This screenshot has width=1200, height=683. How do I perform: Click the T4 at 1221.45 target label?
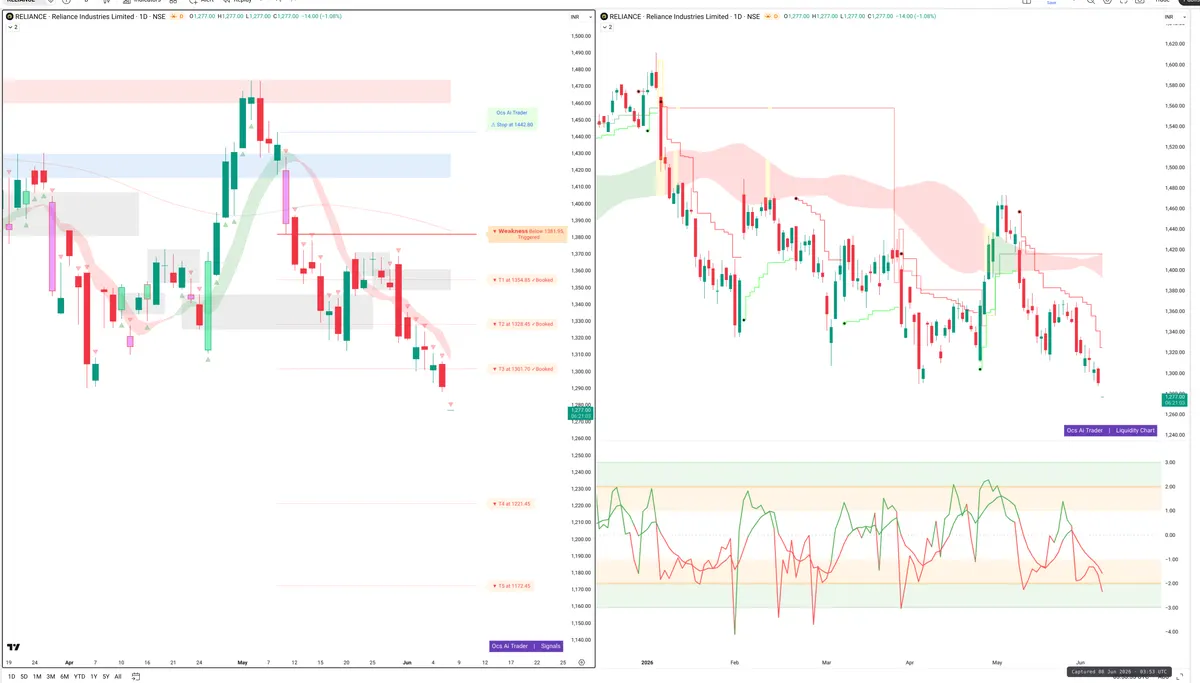pos(512,504)
